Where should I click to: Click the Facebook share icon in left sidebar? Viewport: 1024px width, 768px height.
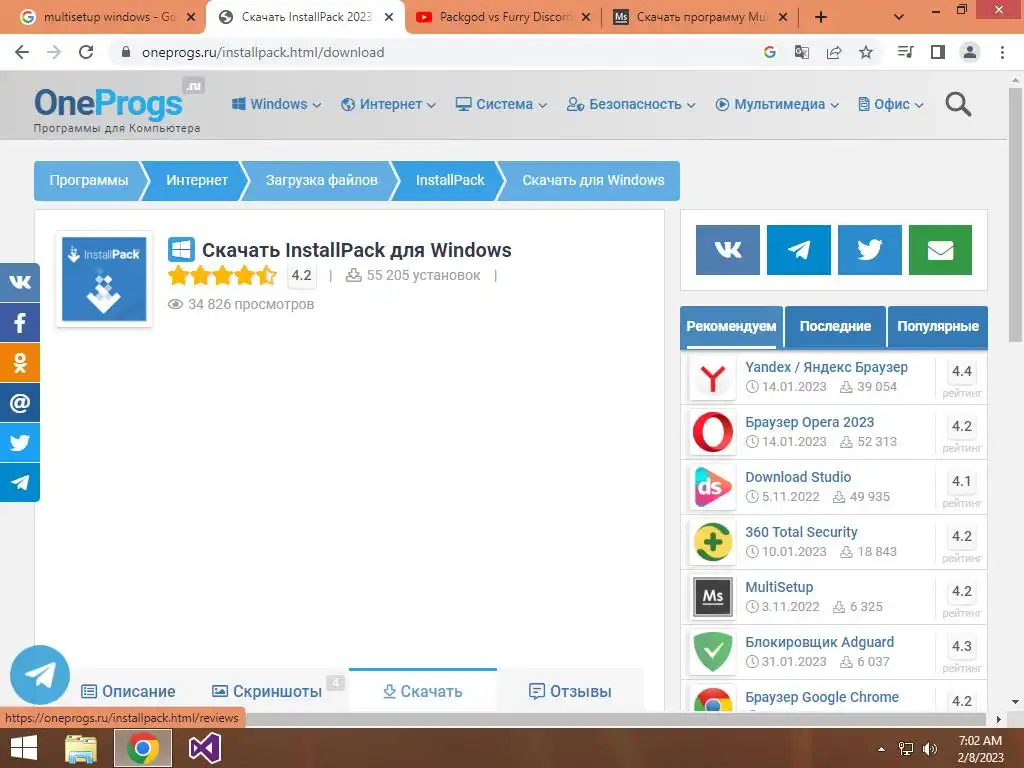(x=20, y=323)
